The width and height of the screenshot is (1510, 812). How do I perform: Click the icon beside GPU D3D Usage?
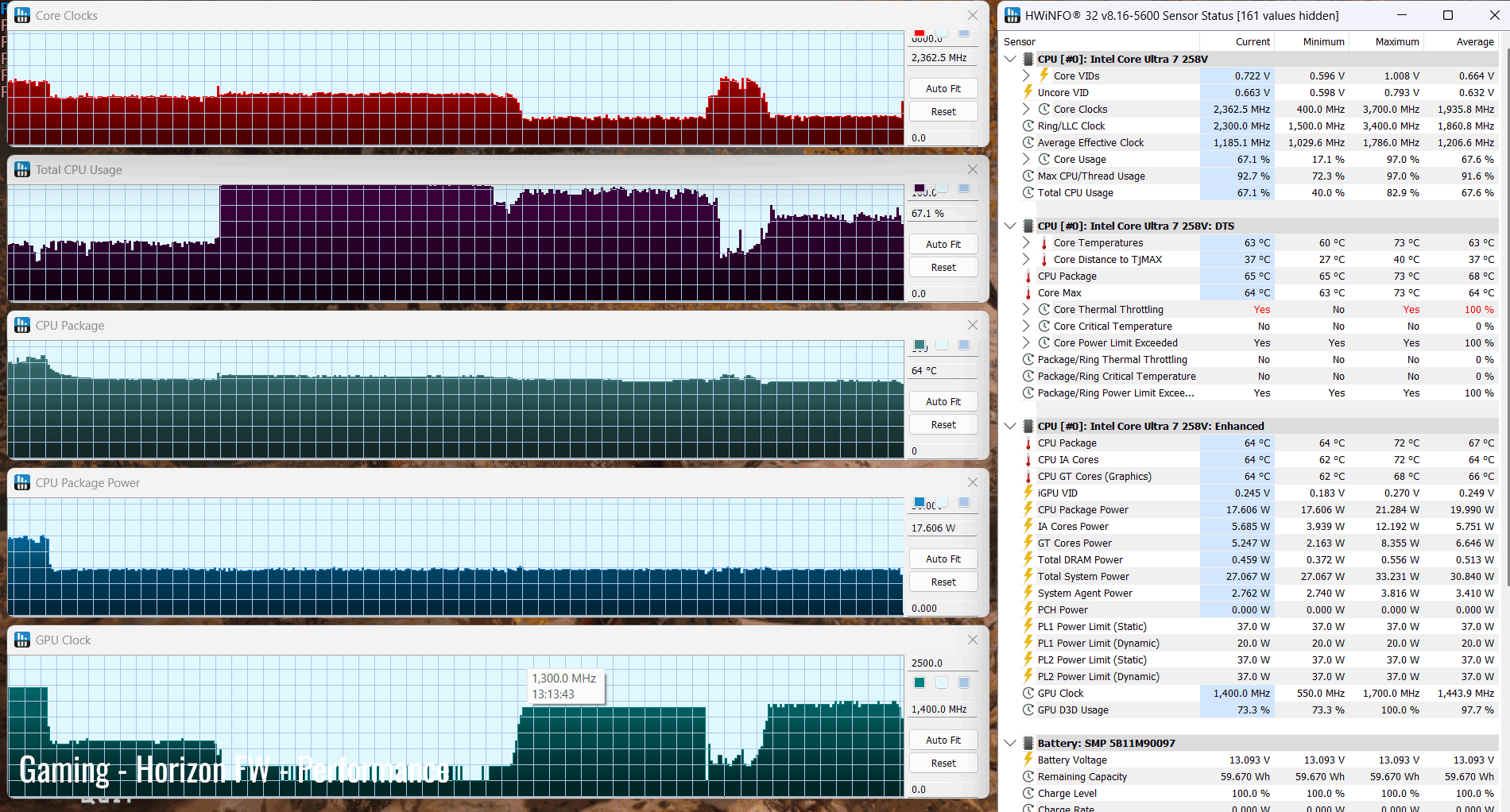(x=1028, y=710)
